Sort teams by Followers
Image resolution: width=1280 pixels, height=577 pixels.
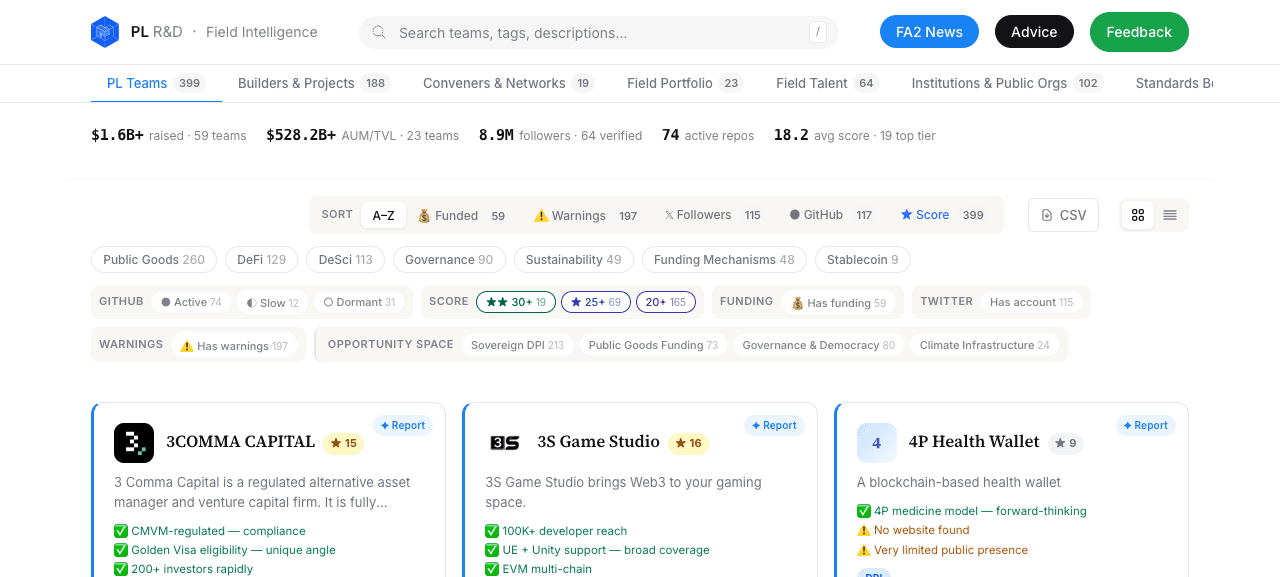coord(713,215)
